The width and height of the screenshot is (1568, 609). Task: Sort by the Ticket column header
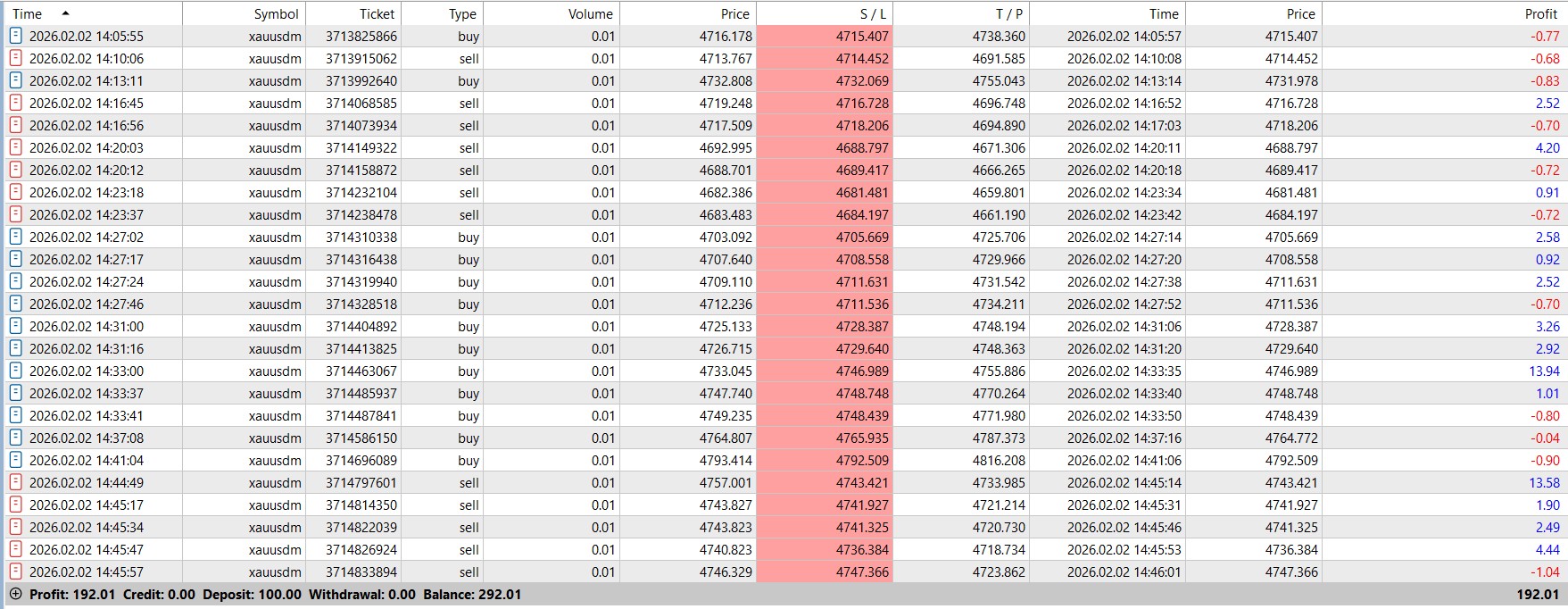click(x=377, y=13)
